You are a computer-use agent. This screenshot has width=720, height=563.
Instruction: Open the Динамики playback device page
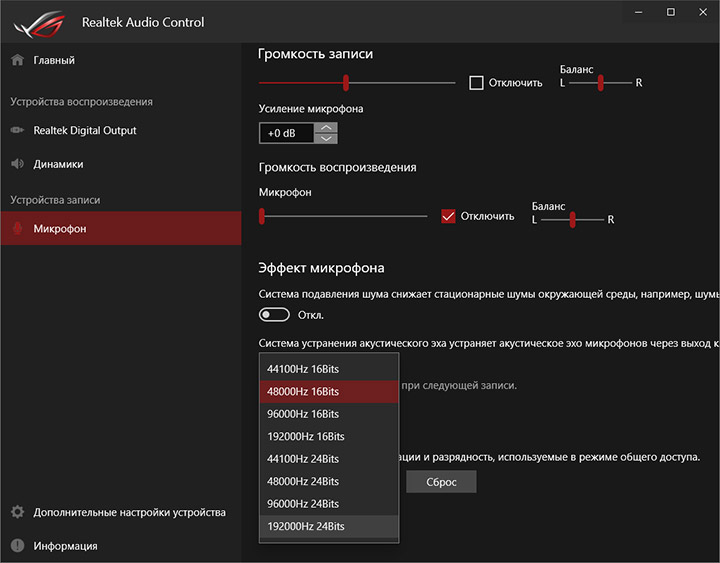click(58, 164)
